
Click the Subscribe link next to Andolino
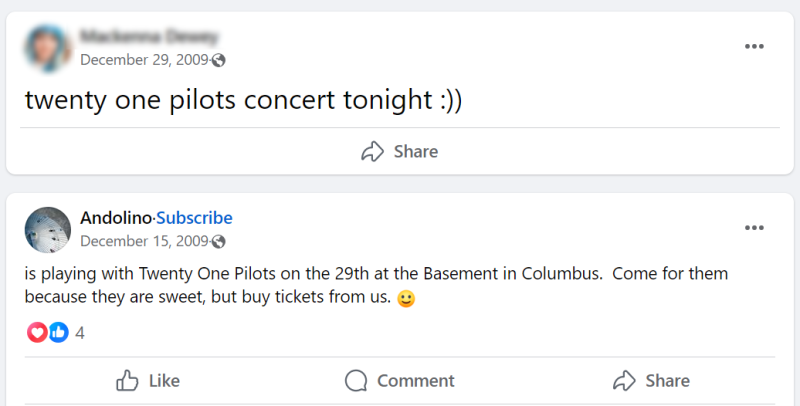pos(194,218)
